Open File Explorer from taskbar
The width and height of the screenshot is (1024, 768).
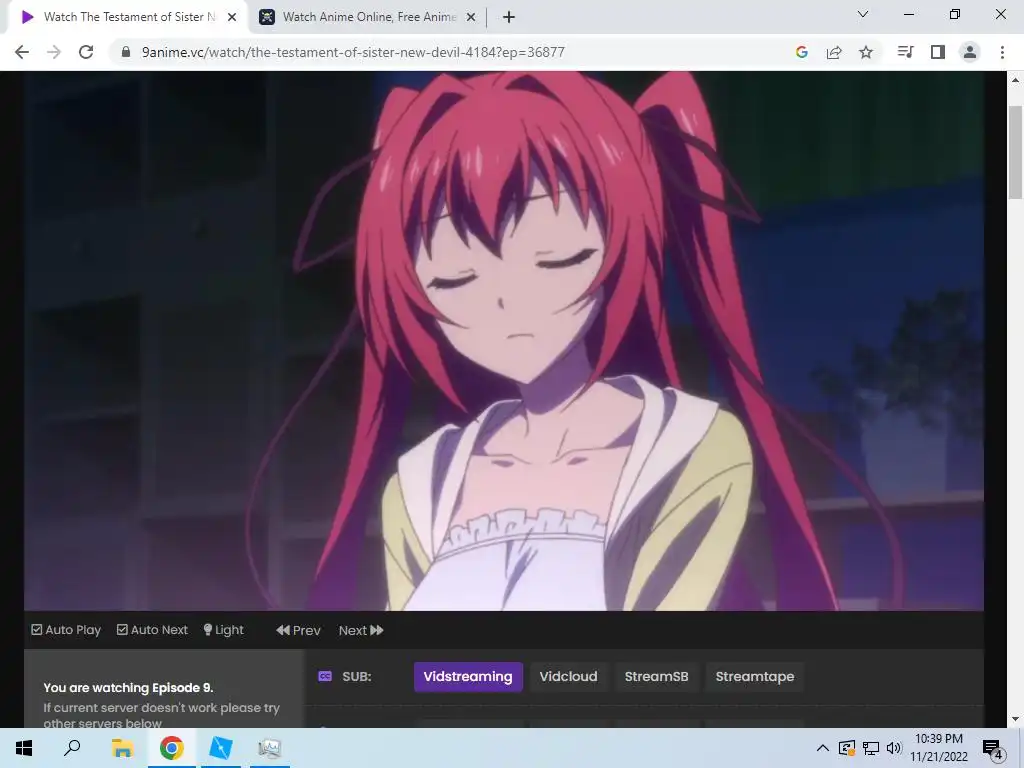click(122, 748)
